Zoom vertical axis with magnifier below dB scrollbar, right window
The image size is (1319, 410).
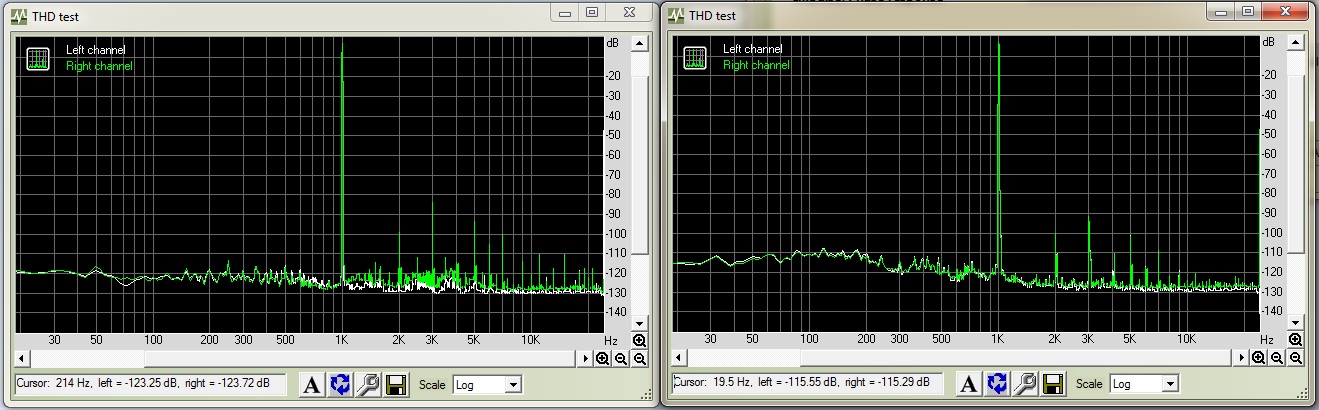pos(1295,340)
